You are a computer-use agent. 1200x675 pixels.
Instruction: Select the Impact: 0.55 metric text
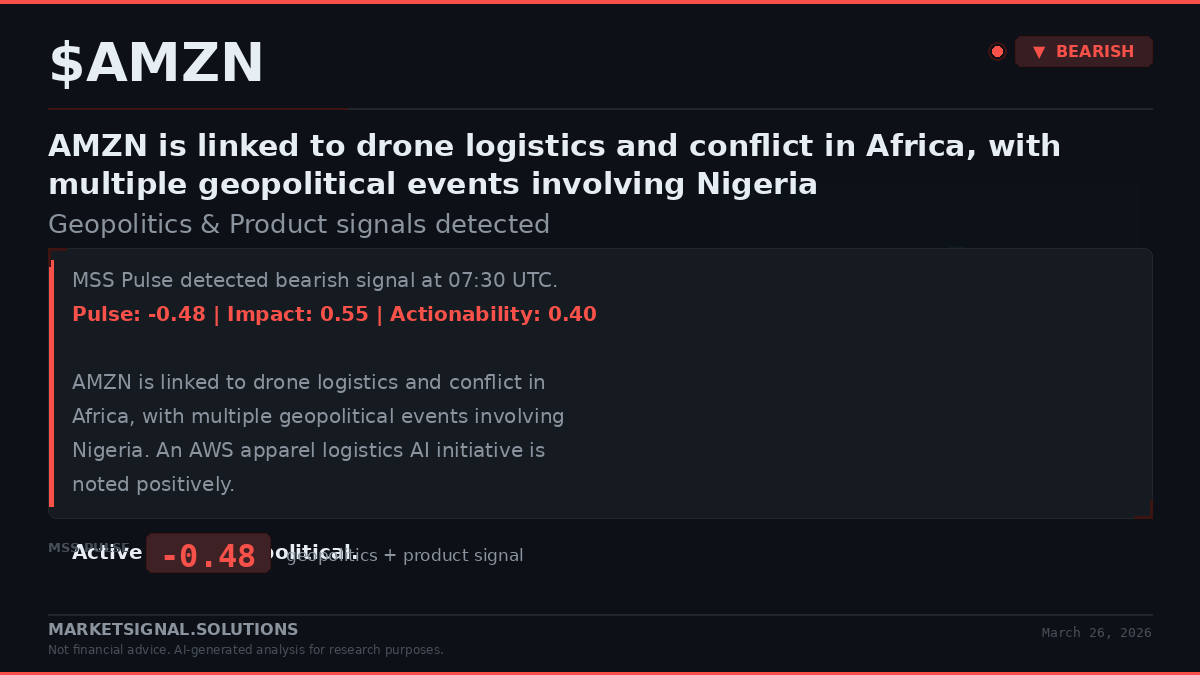(297, 314)
